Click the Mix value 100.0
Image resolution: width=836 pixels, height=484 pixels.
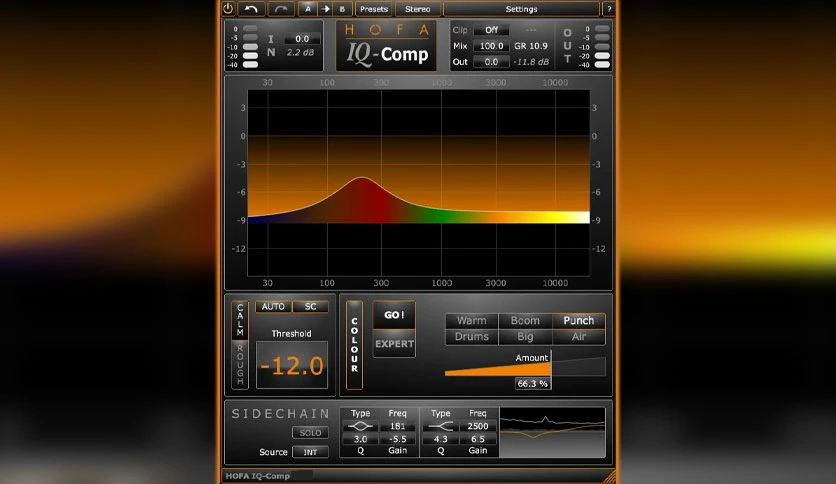(x=491, y=46)
